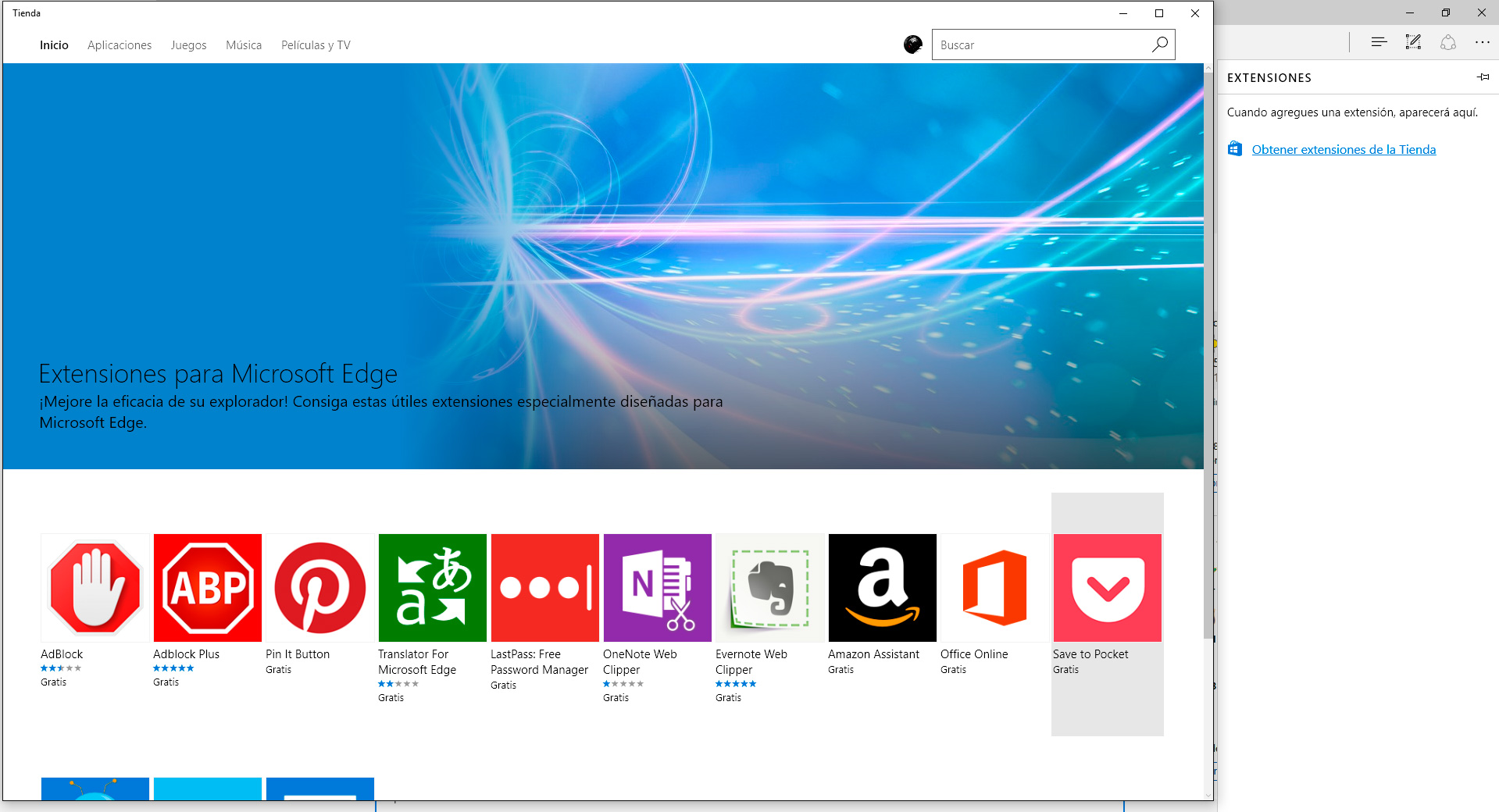The height and width of the screenshot is (812, 1499).
Task: Click the Edge share icon
Action: pos(1447,42)
